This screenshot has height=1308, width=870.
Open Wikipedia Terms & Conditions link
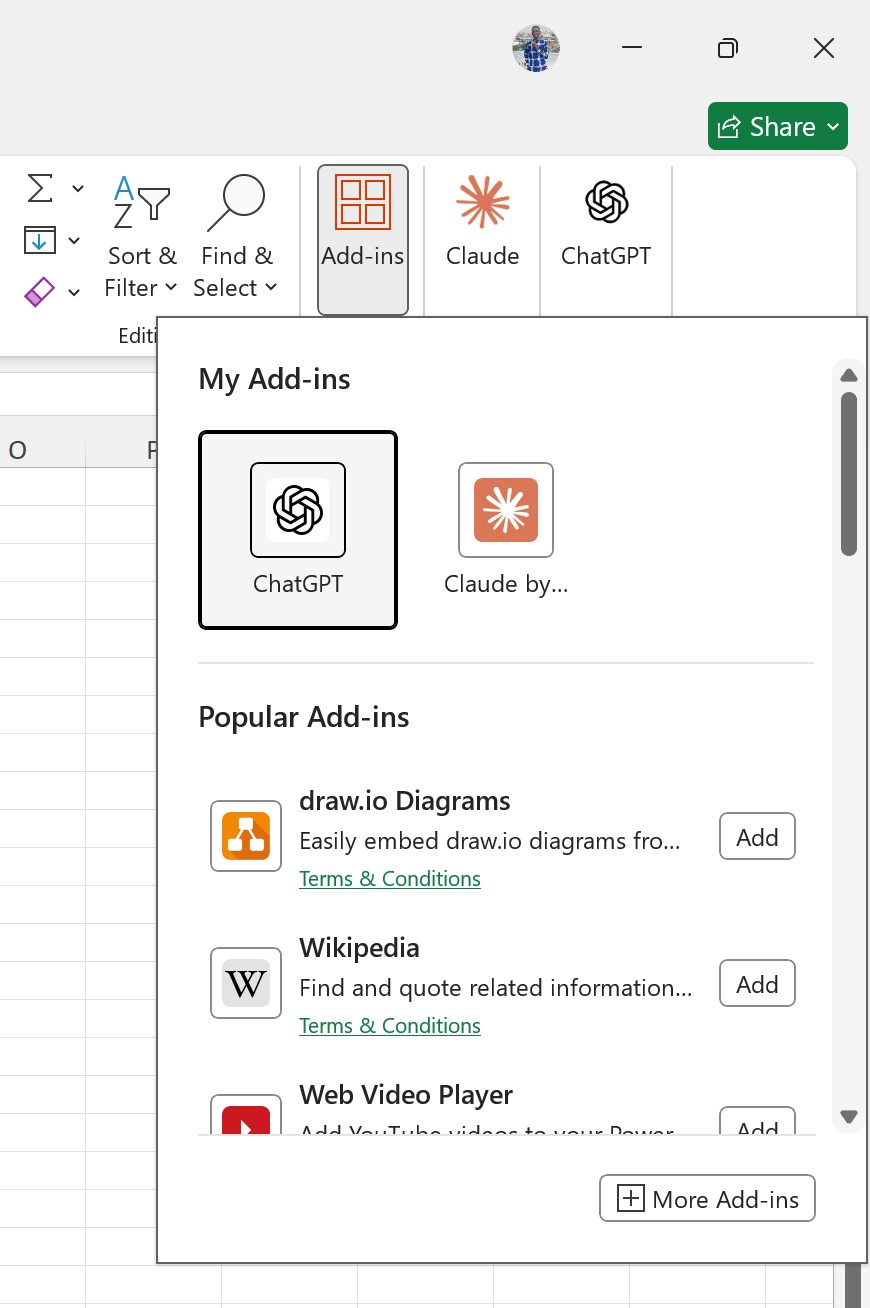pyautogui.click(x=390, y=1025)
